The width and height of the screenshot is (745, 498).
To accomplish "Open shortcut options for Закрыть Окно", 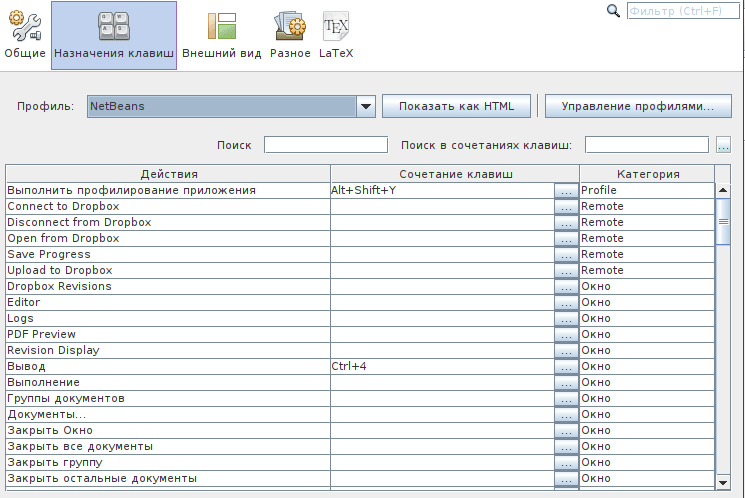I will 566,431.
